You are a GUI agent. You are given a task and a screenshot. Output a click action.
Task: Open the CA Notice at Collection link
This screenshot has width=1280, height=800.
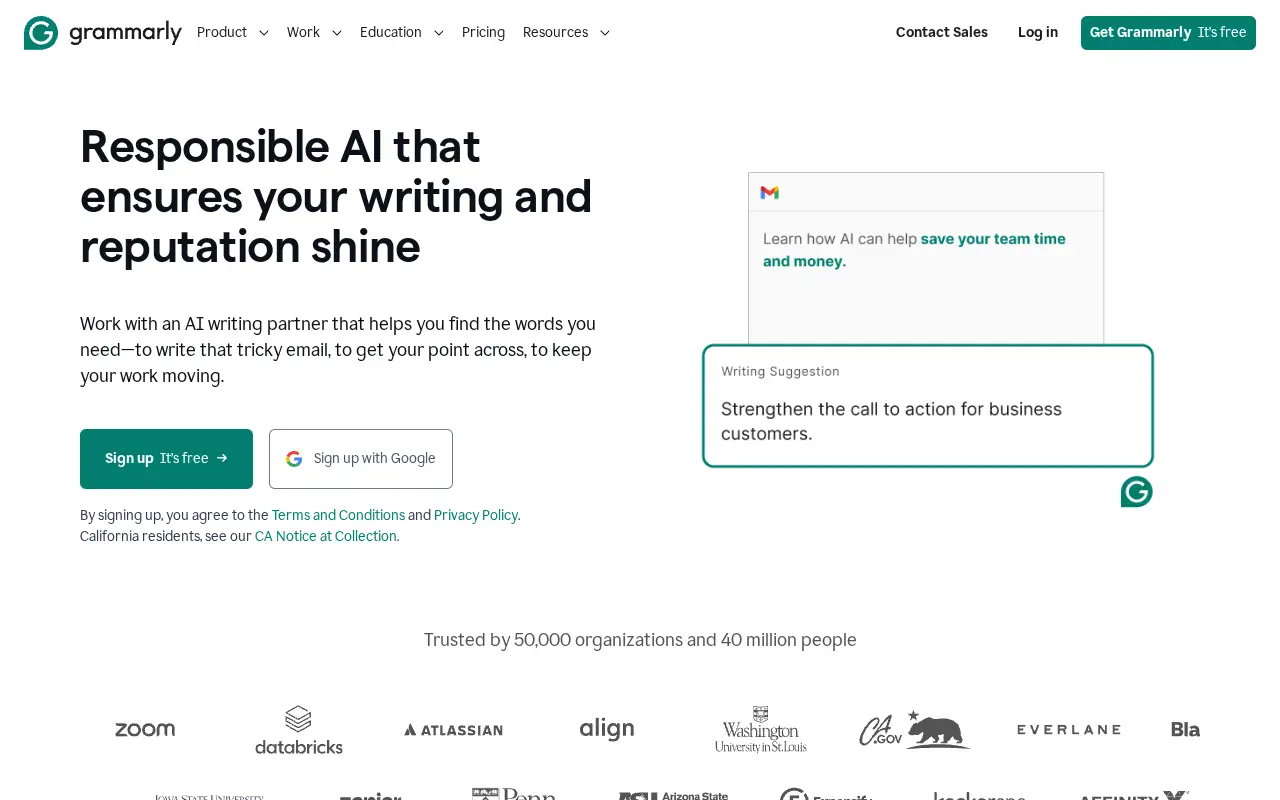tap(326, 537)
